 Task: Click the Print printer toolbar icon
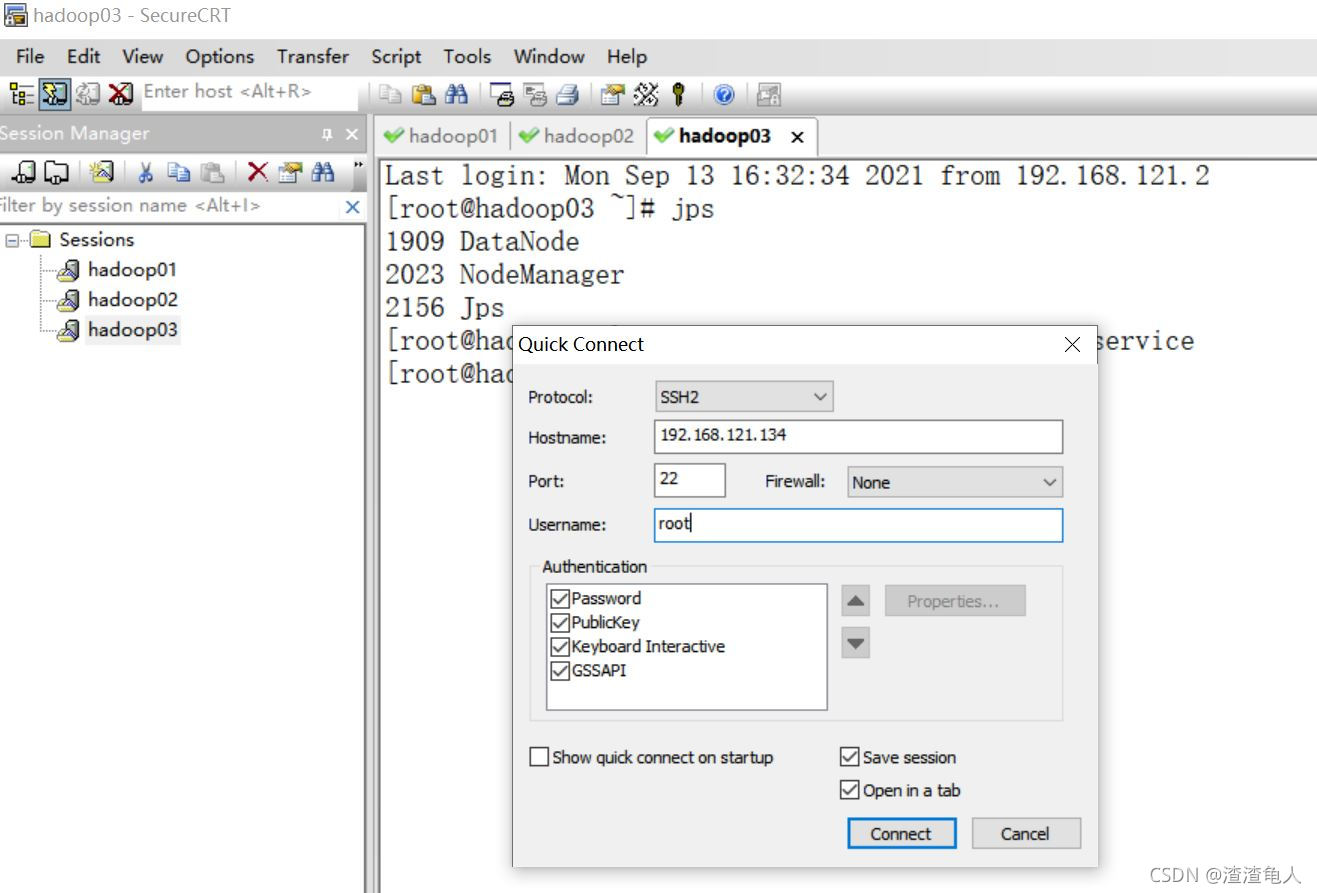click(567, 94)
